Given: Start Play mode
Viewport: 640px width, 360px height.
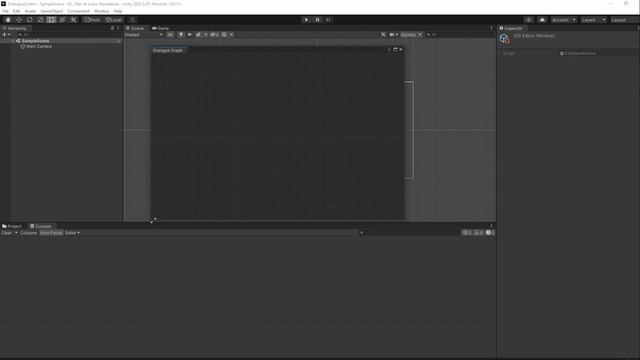Looking at the screenshot, I should [306, 20].
